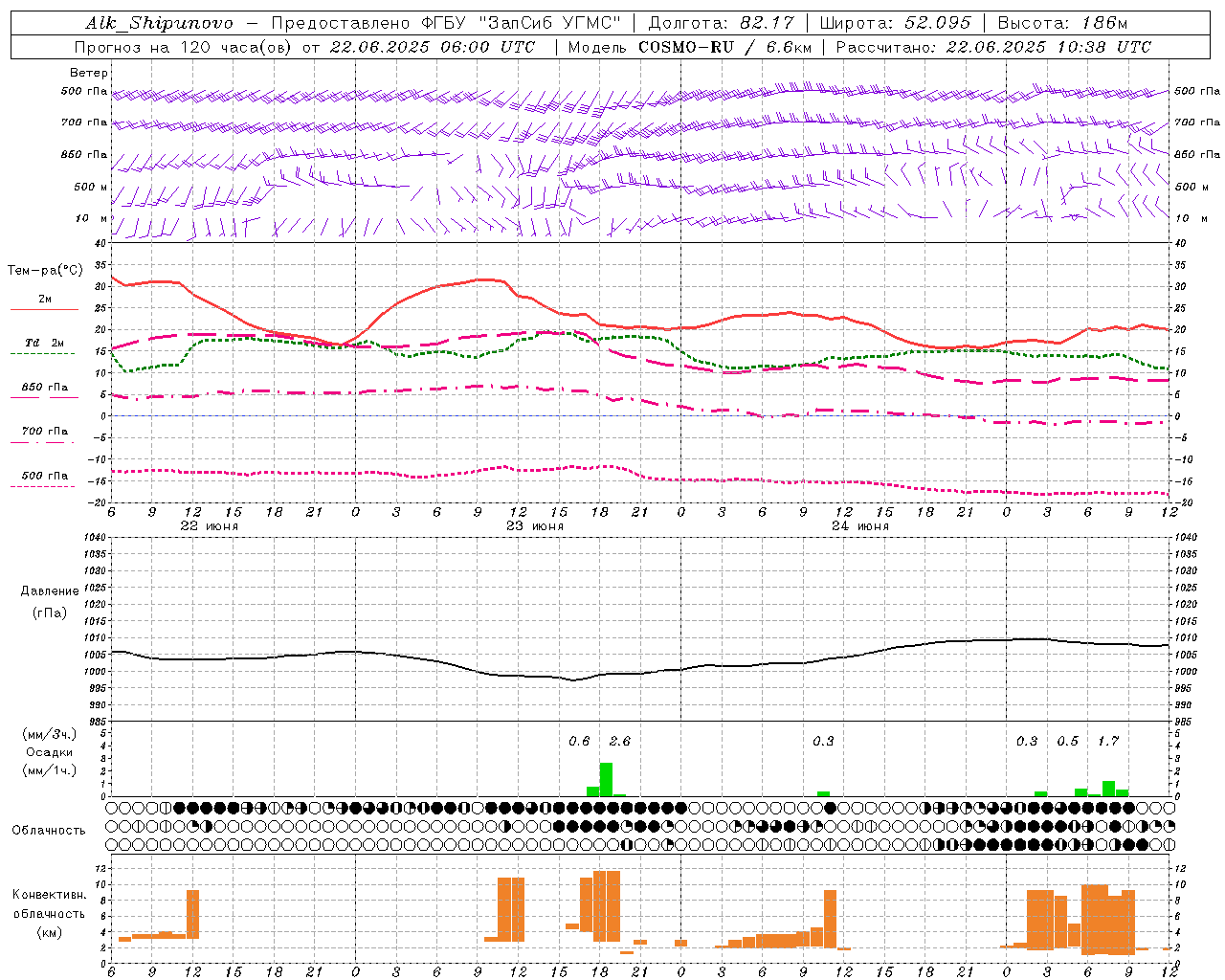Click forecast start time "22.06.2025 06:00 UTC"
The image size is (1225, 980).
(x=432, y=47)
